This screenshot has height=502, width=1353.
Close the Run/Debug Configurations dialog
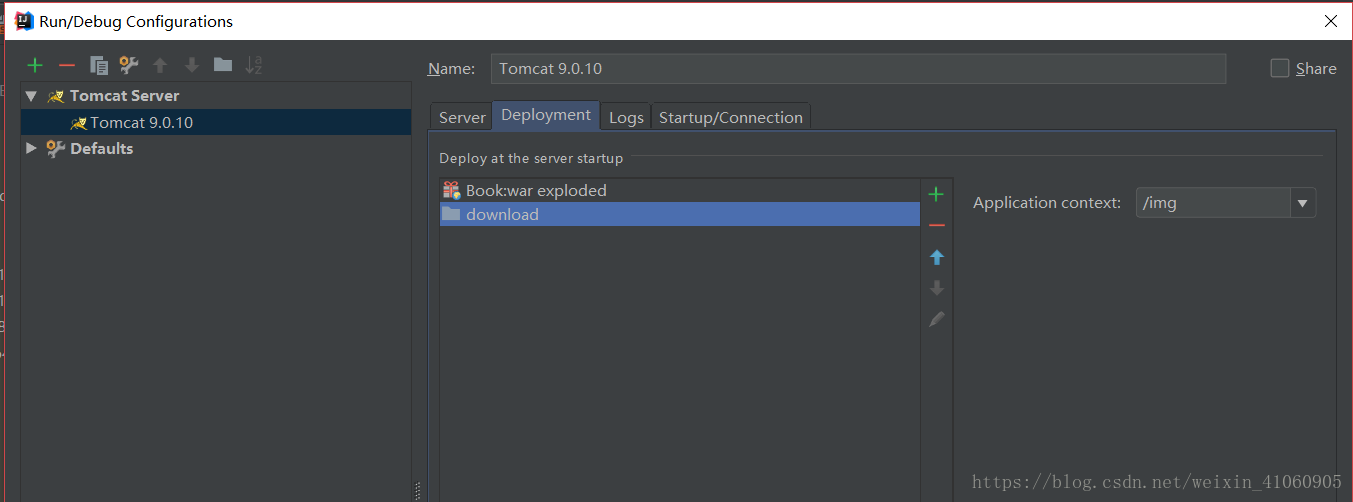click(x=1331, y=21)
